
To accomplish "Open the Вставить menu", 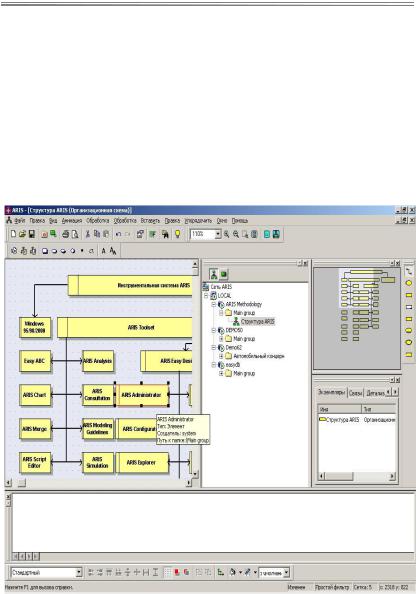I will pyautogui.click(x=150, y=220).
